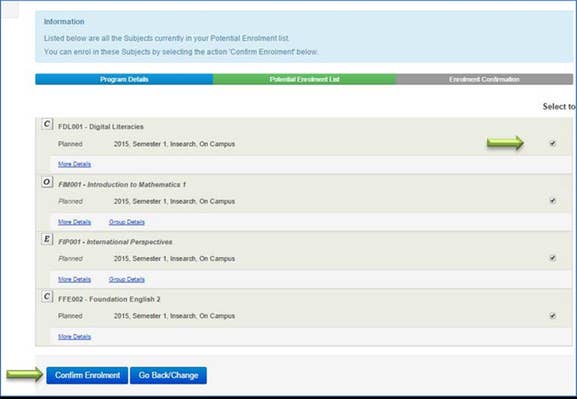Image resolution: width=577 pixels, height=399 pixels.
Task: Click the E icon beside FIP001 International Perspectives
Action: click(47, 239)
